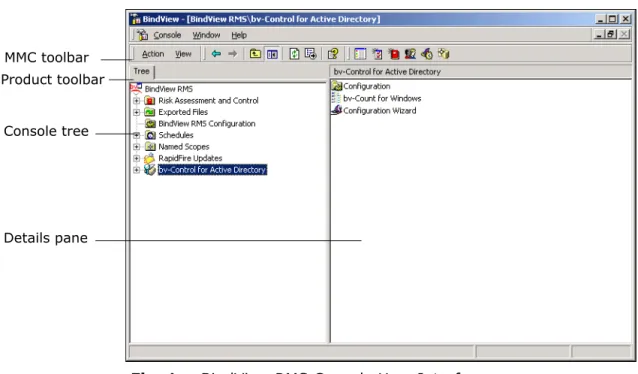Go up one level with folder icon

tap(255, 54)
